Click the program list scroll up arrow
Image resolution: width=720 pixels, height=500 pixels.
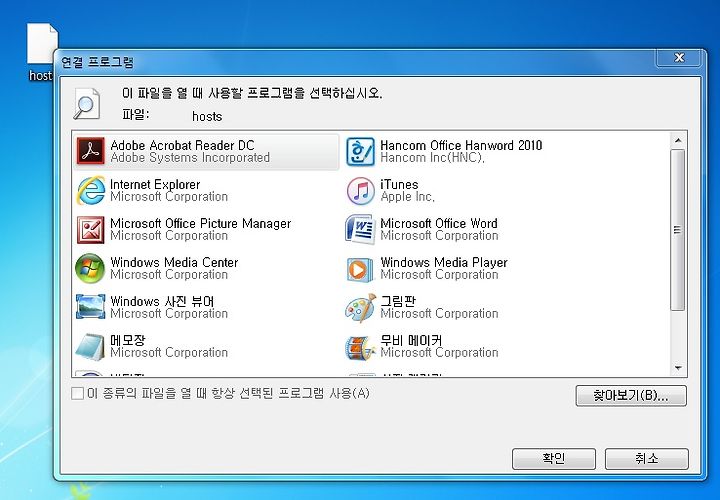(x=678, y=140)
